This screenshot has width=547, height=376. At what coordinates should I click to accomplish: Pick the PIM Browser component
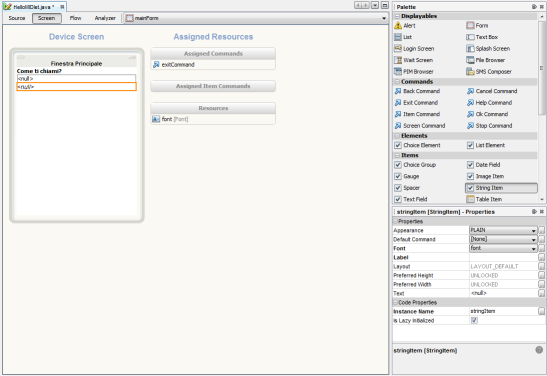[x=414, y=72]
